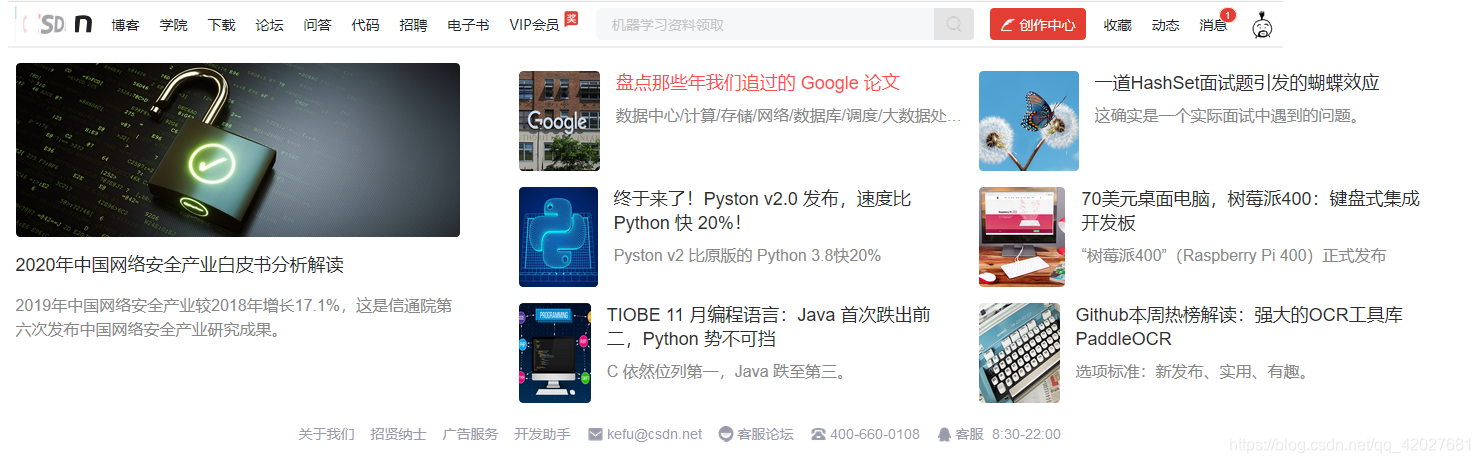Open 消息 in the top bar
Image resolution: width=1480 pixels, height=463 pixels.
tap(1214, 25)
